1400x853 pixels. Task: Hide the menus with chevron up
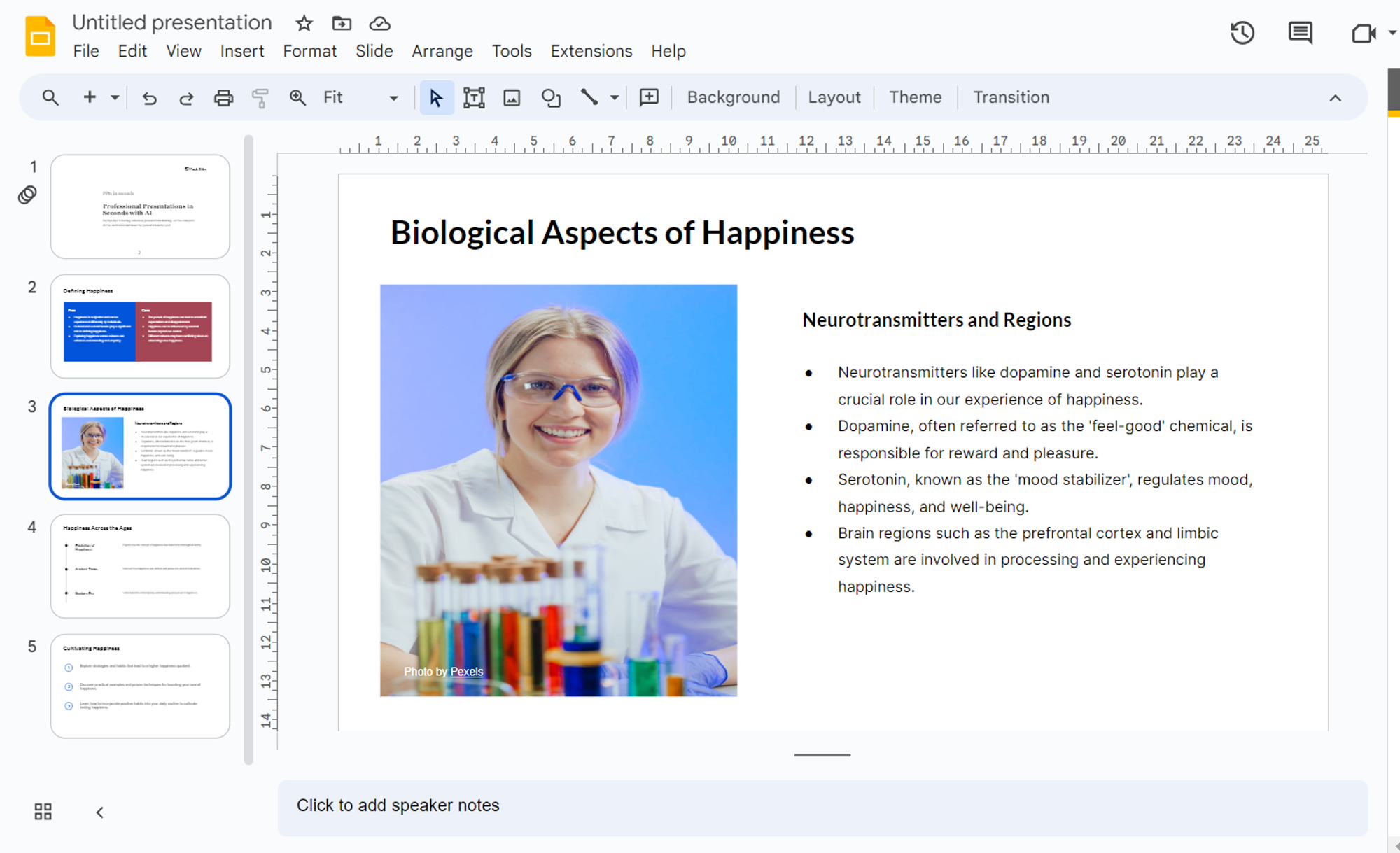pos(1336,98)
